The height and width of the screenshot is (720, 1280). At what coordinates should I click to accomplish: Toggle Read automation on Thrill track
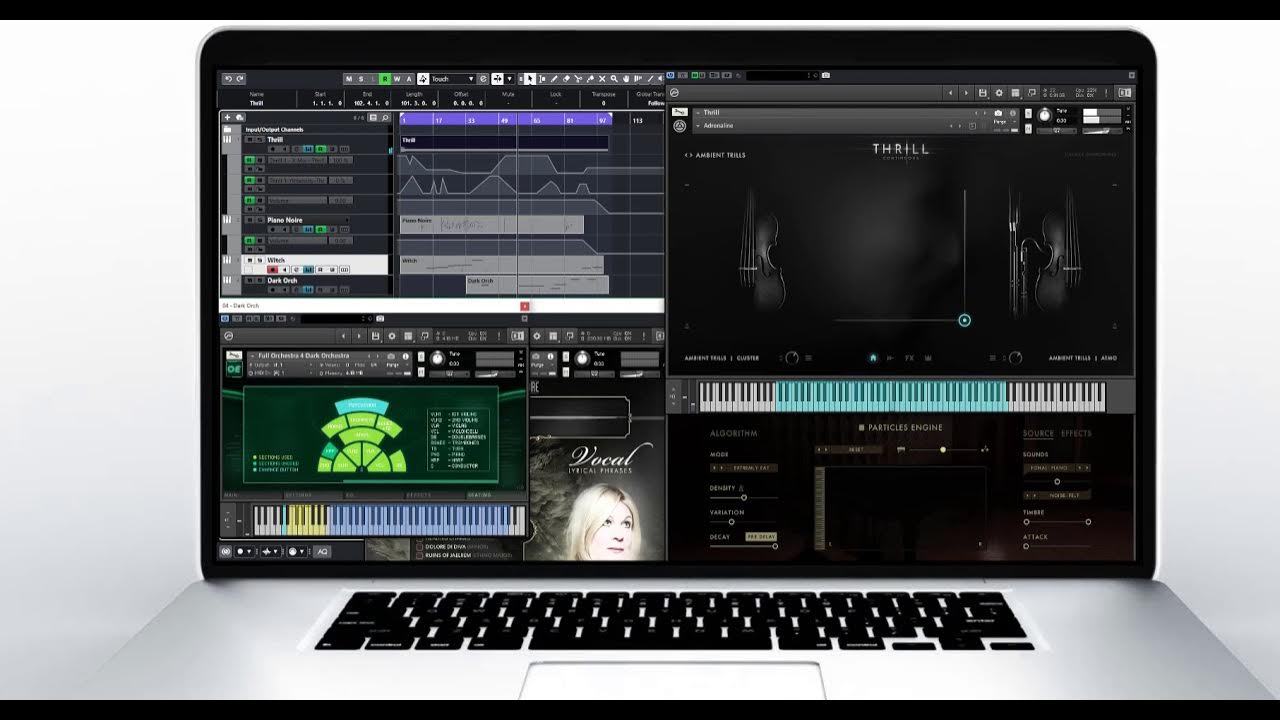pyautogui.click(x=320, y=149)
